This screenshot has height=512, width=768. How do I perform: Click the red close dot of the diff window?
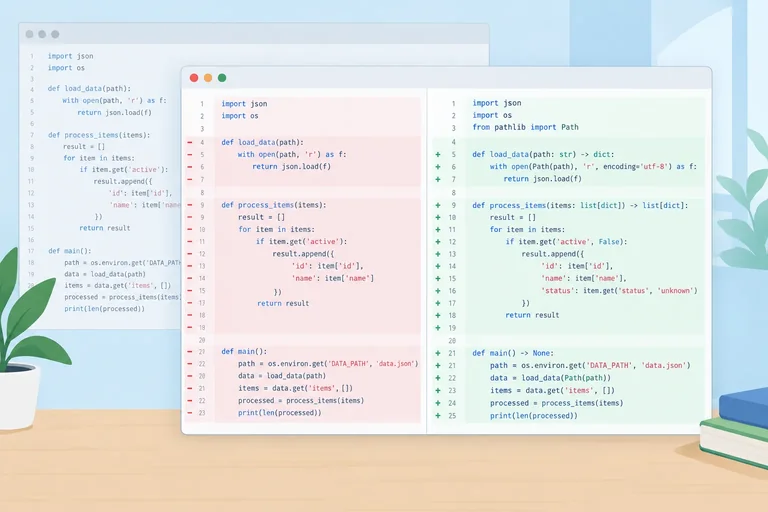click(x=194, y=78)
